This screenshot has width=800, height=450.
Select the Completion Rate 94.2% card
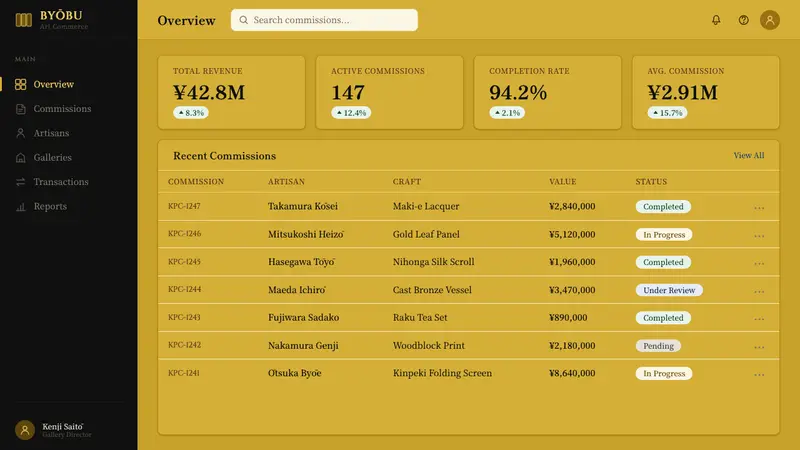(x=547, y=92)
